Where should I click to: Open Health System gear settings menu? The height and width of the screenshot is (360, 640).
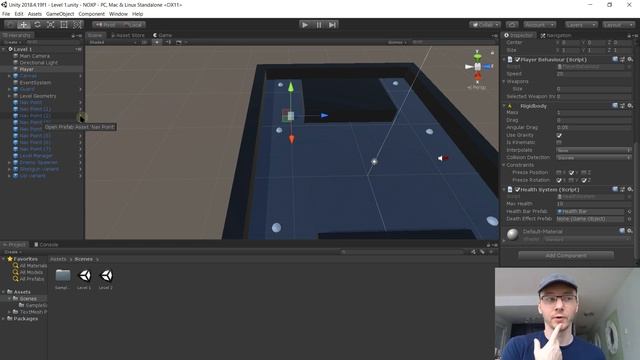(x=630, y=189)
